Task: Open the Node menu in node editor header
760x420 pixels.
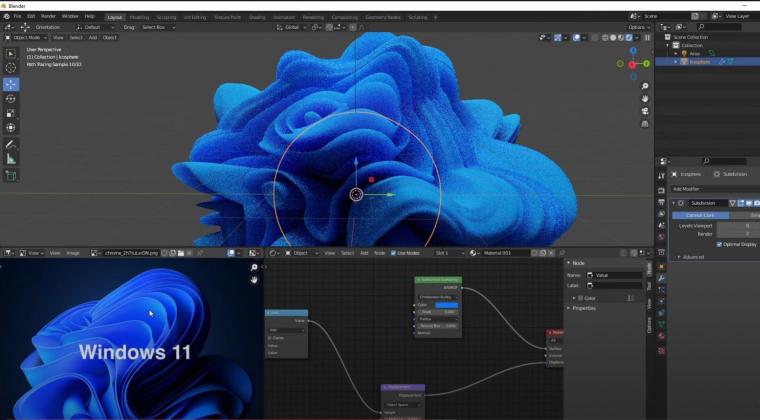Action: pyautogui.click(x=380, y=253)
